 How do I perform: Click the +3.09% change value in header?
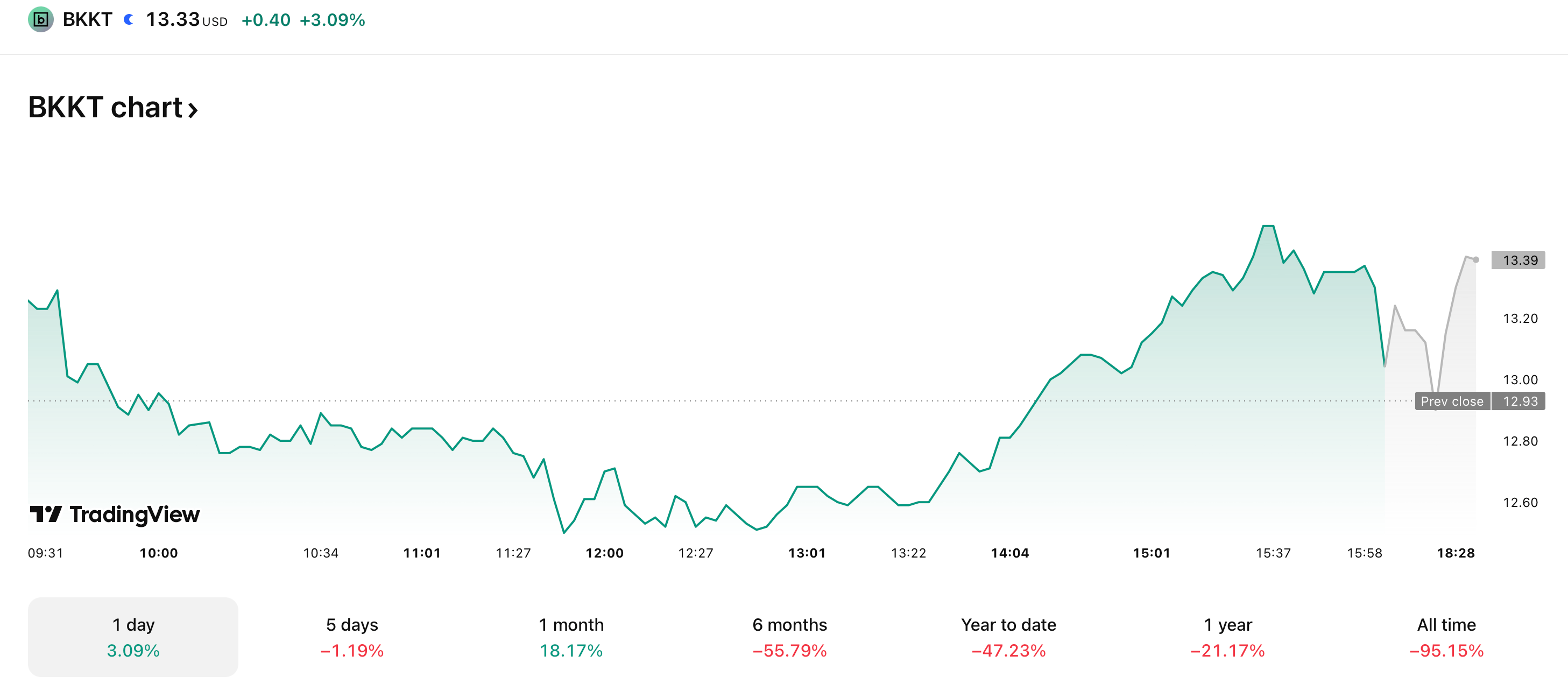[333, 20]
